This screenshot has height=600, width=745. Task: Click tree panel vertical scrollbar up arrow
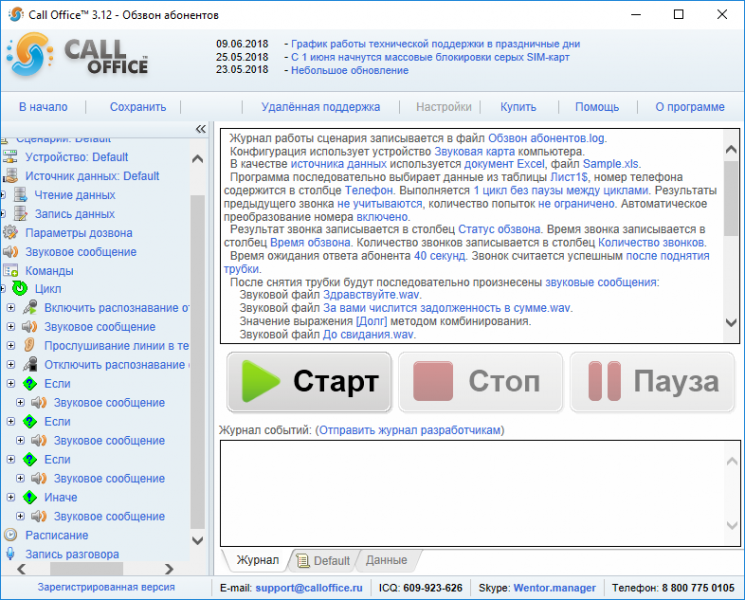click(x=197, y=158)
